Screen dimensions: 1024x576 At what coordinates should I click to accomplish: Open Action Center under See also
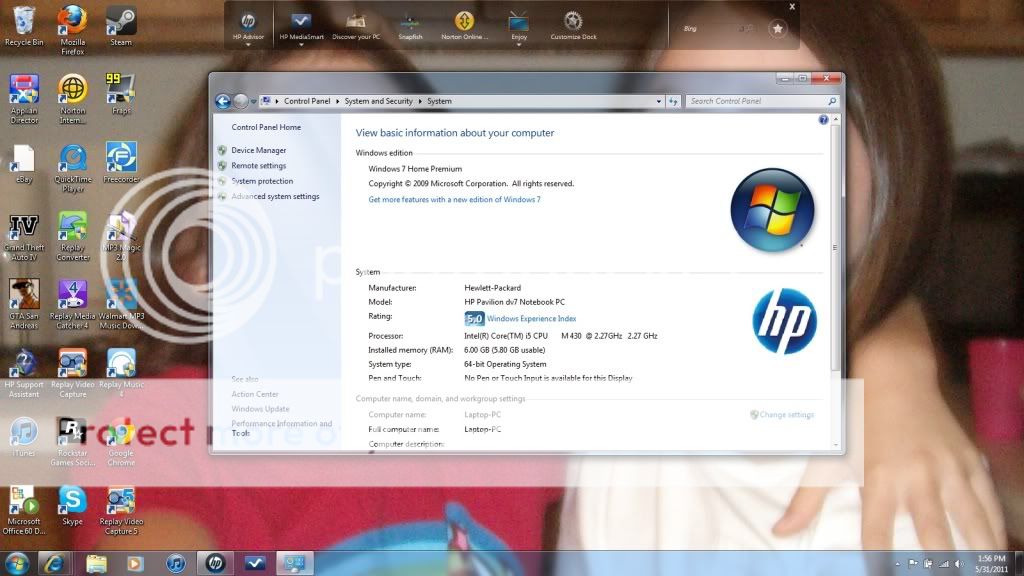[x=255, y=394]
